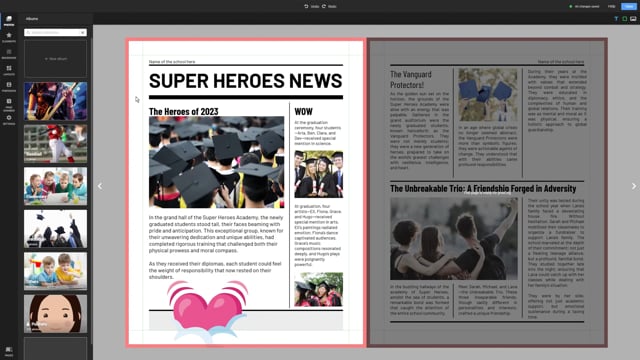Clear the album search with the X
Viewport: 640px width, 360px height.
(83, 32)
